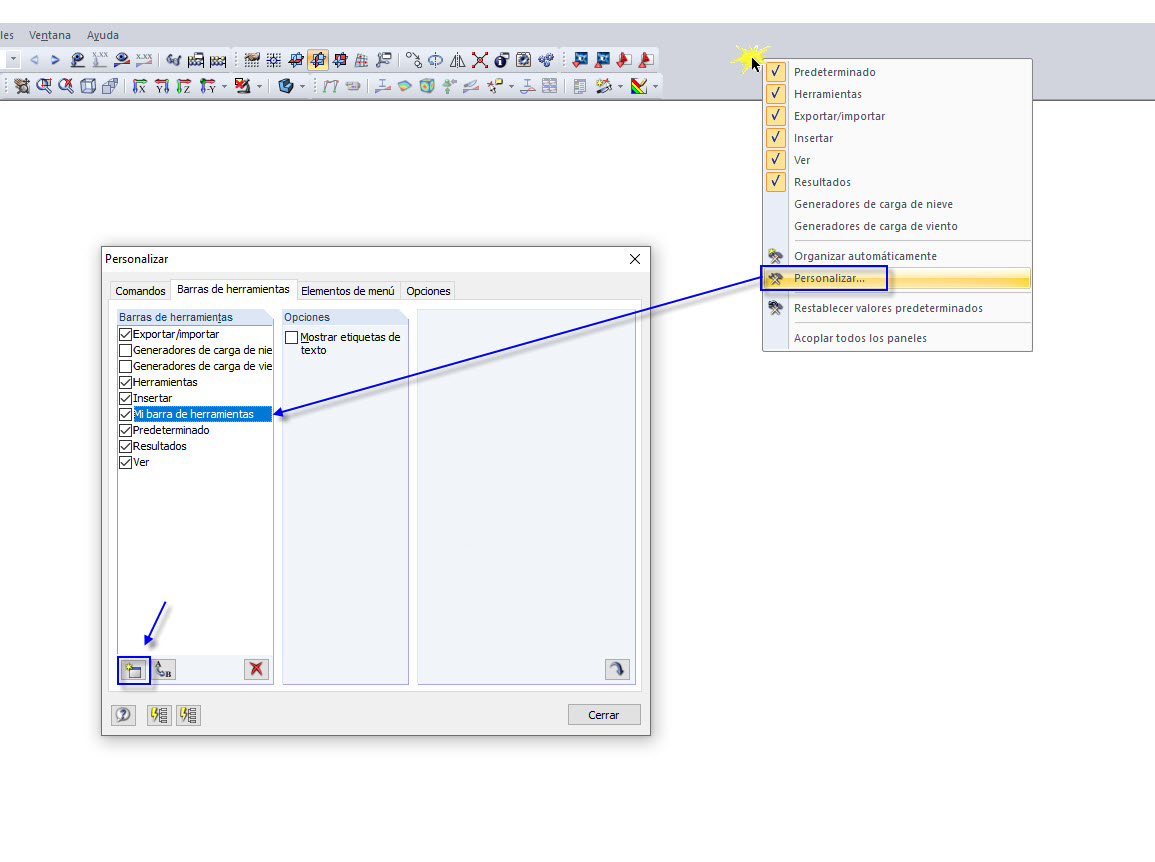Screen dimensions: 1155x862
Task: Switch to Elementos de menú tab
Action: [348, 291]
